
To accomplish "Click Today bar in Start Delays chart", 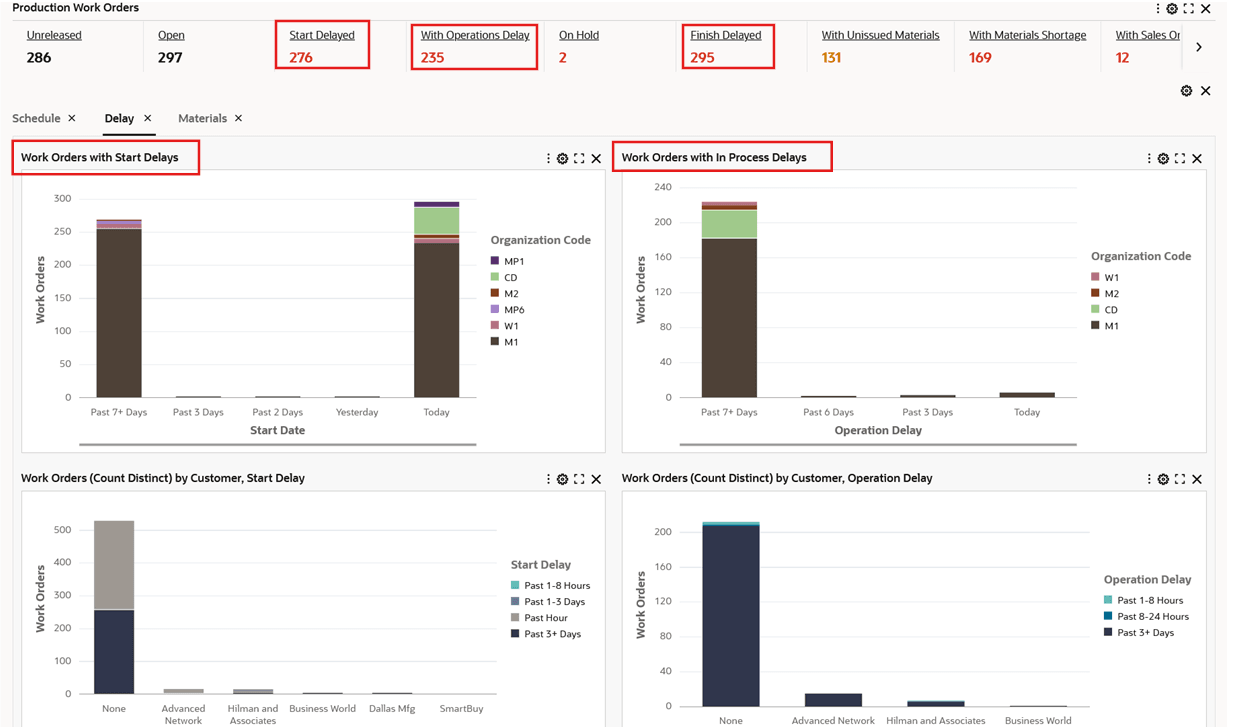I will [437, 300].
